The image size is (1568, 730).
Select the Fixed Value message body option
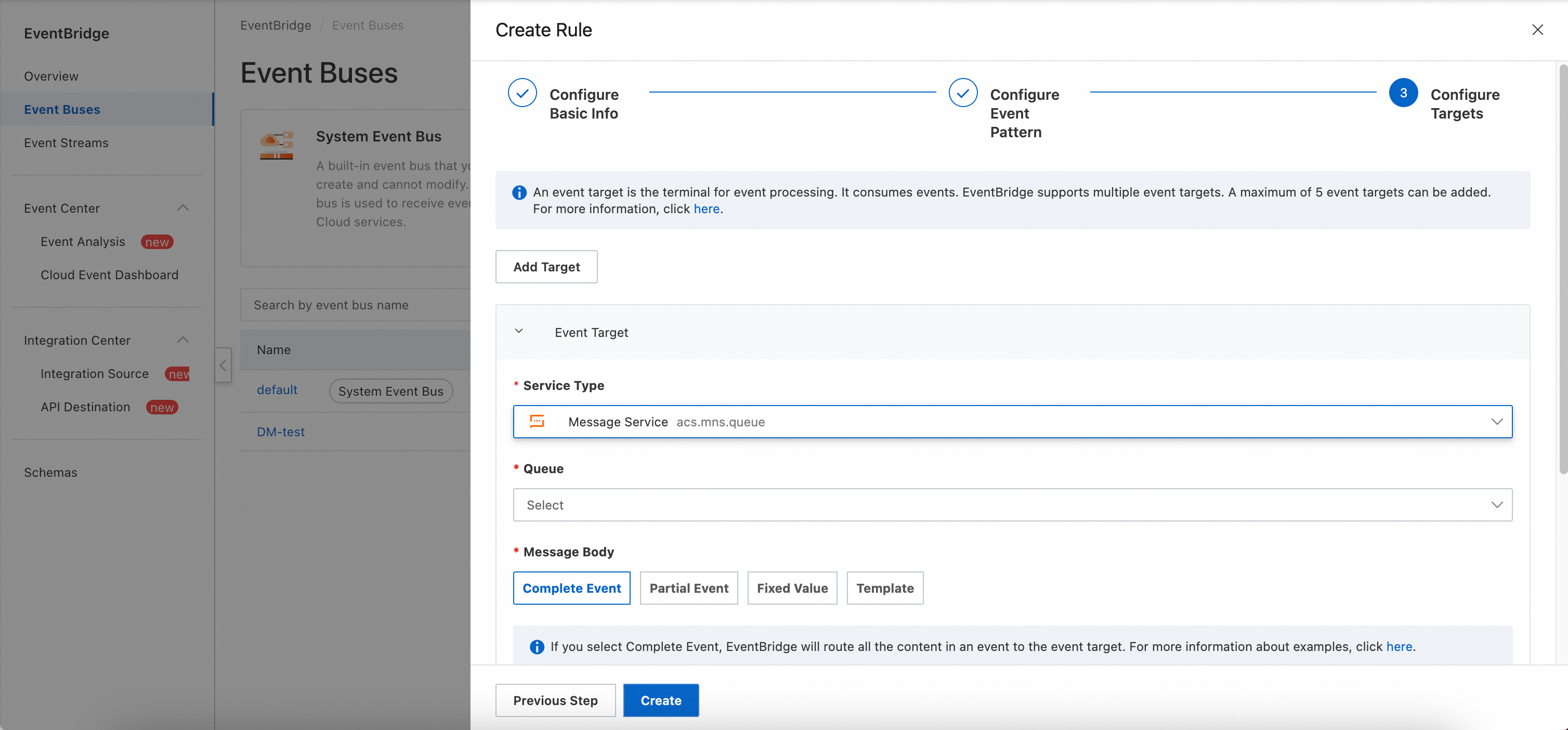coord(791,588)
